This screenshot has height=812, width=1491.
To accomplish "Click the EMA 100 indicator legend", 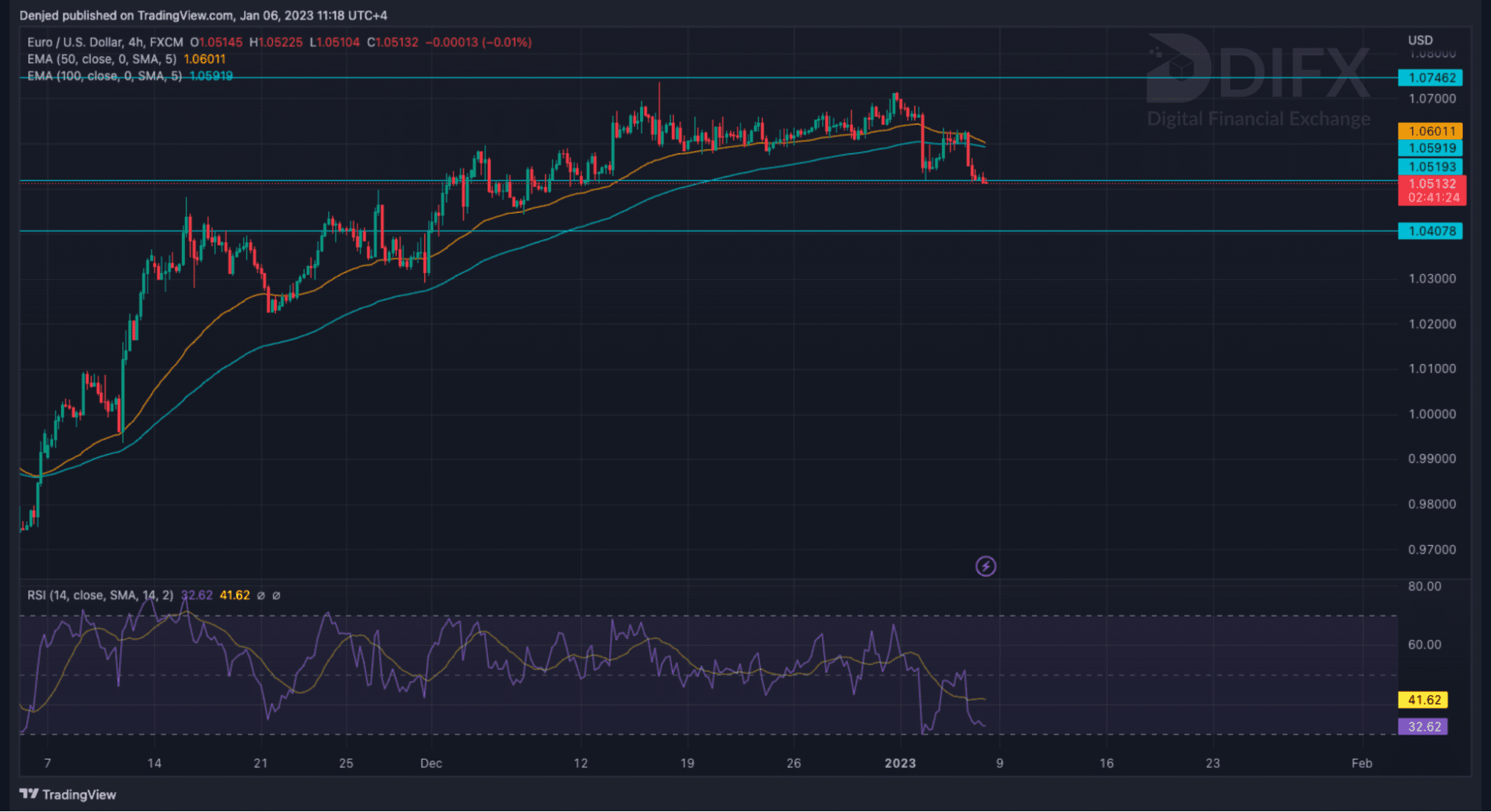I will [104, 76].
